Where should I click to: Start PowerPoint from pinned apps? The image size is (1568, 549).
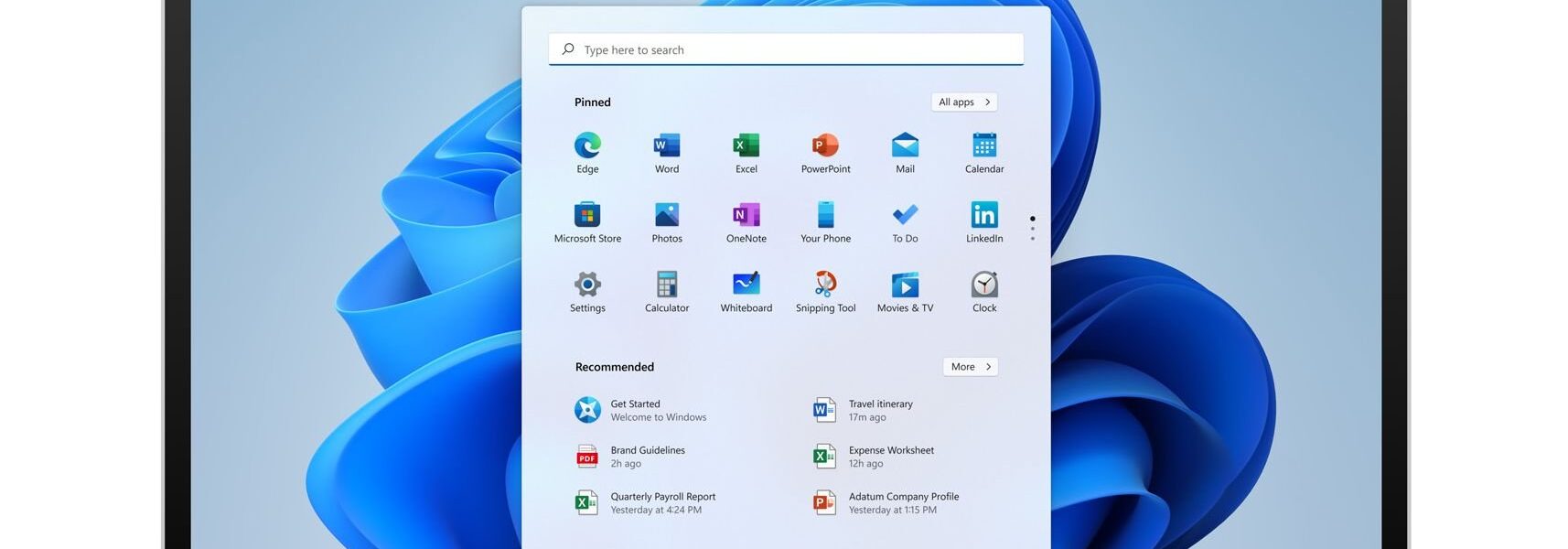[825, 153]
